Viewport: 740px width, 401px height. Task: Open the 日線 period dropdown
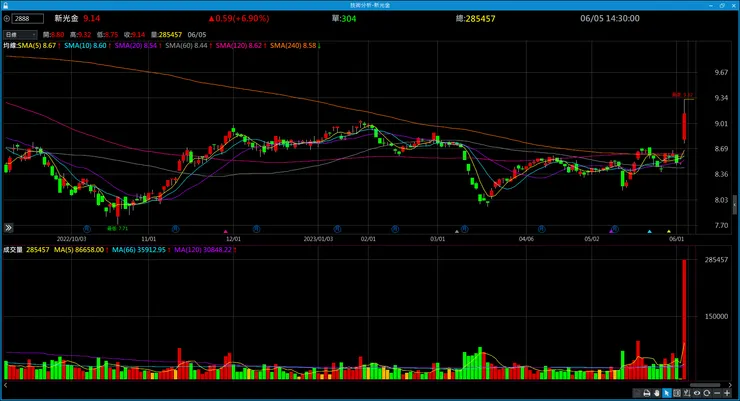click(20, 35)
